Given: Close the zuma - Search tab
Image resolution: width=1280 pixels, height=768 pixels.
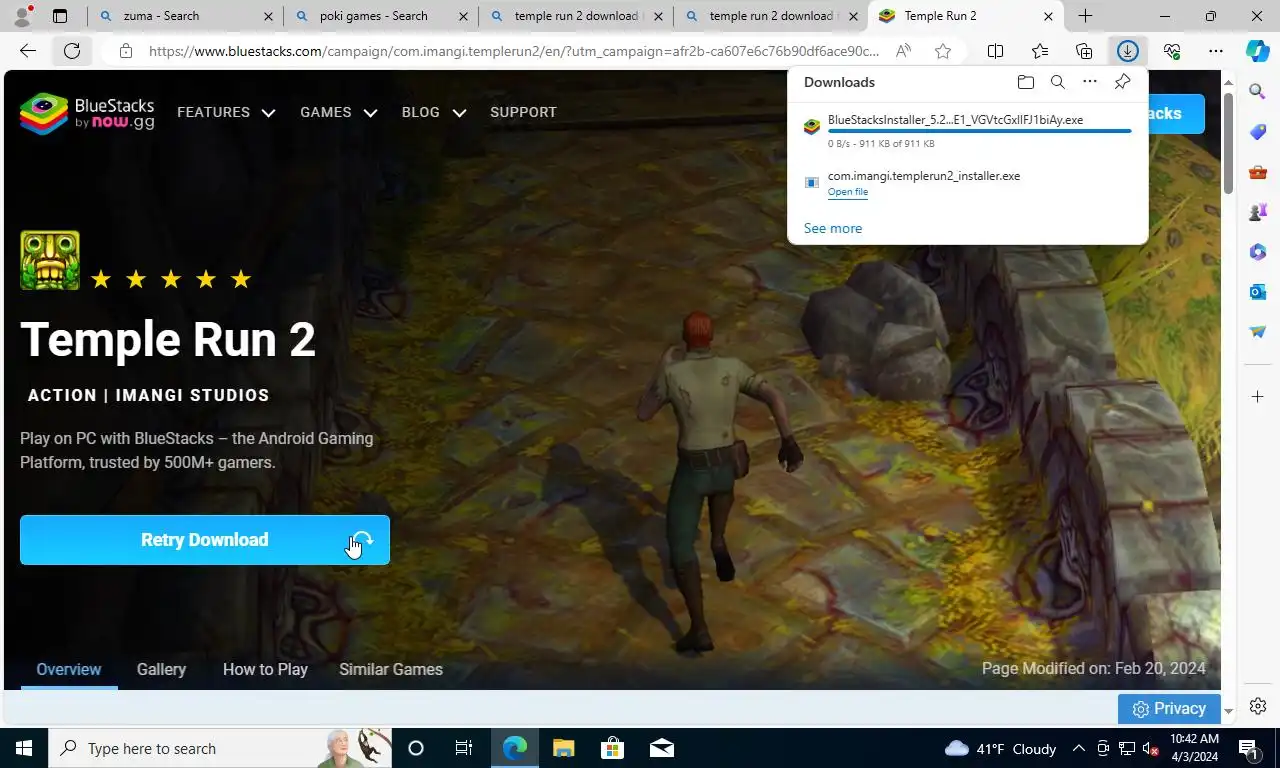Looking at the screenshot, I should coord(267,16).
